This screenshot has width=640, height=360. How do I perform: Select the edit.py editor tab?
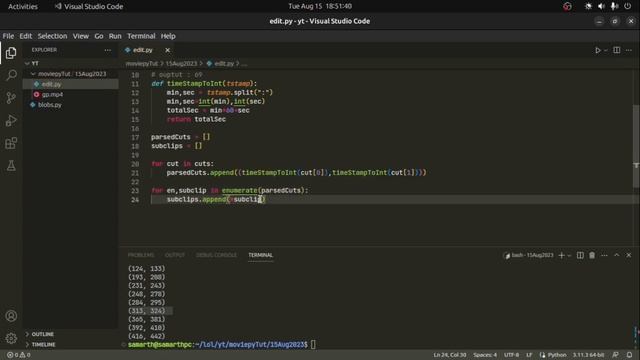pyautogui.click(x=142, y=50)
